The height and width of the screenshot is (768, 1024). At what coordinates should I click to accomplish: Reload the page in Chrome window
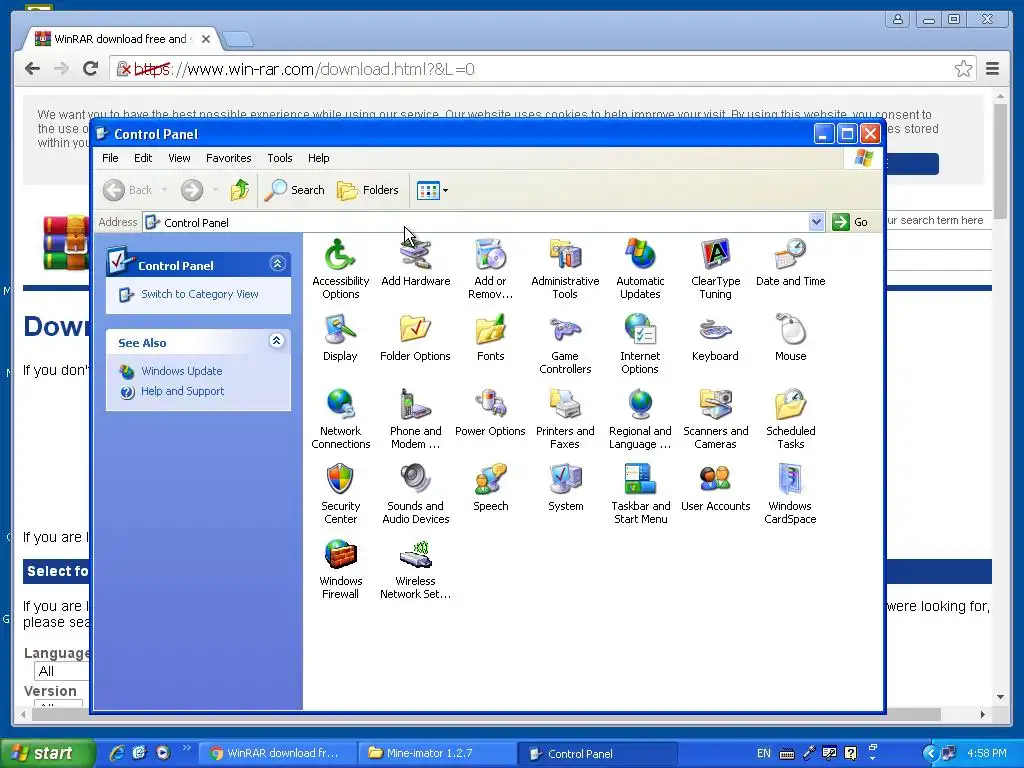pos(91,69)
